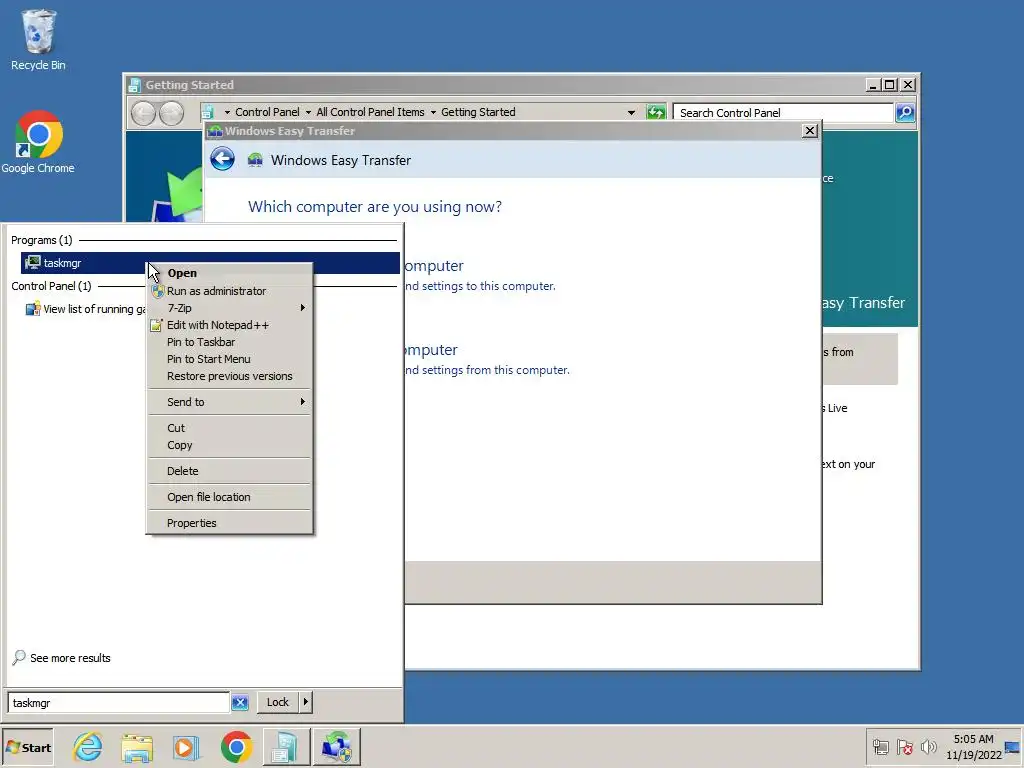Launch Windows Media Player from taskbar

(186, 747)
